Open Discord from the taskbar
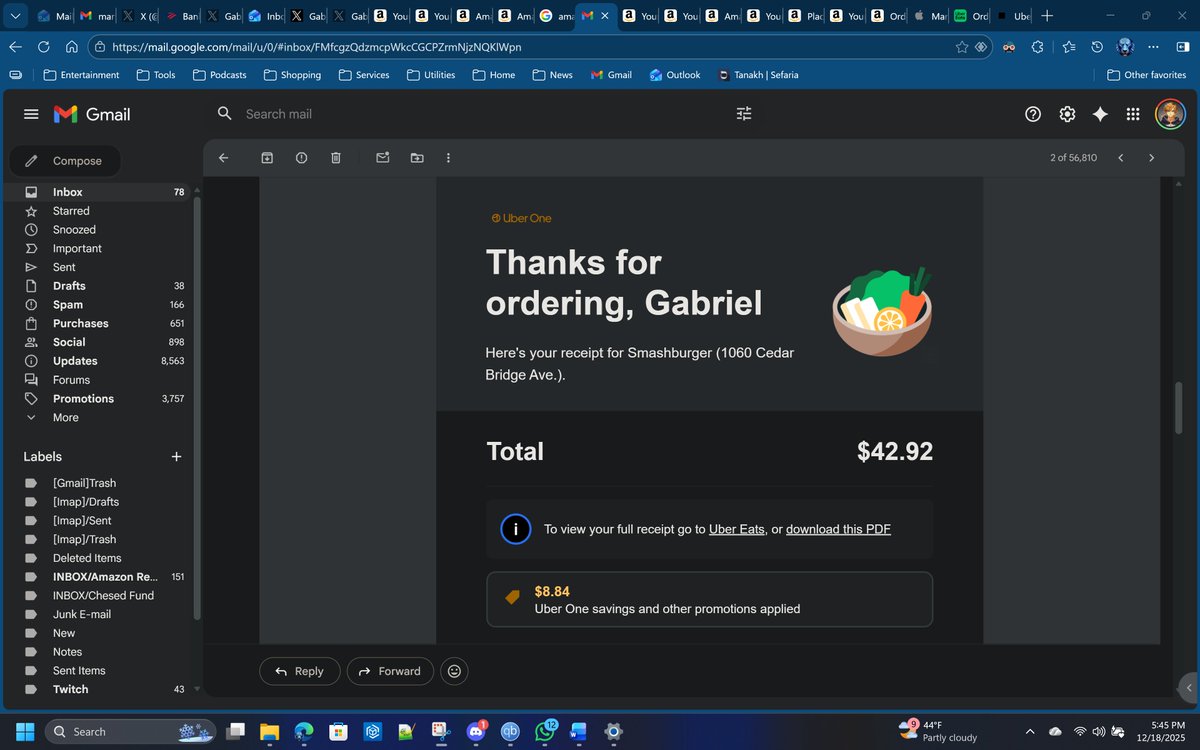 475,732
